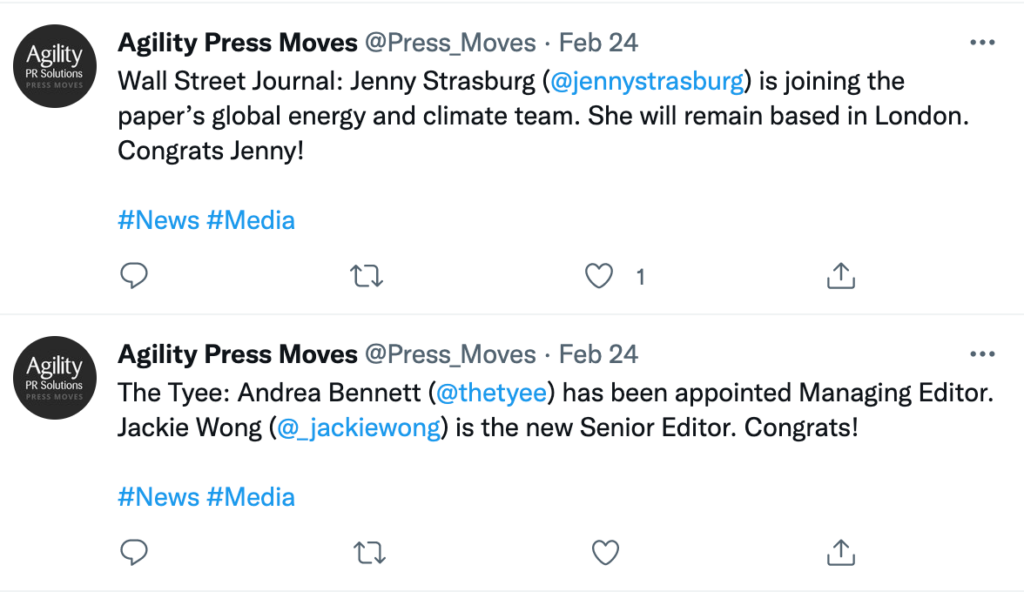Click #Media hashtag in first tweet
Image resolution: width=1024 pixels, height=592 pixels.
pyautogui.click(x=250, y=220)
